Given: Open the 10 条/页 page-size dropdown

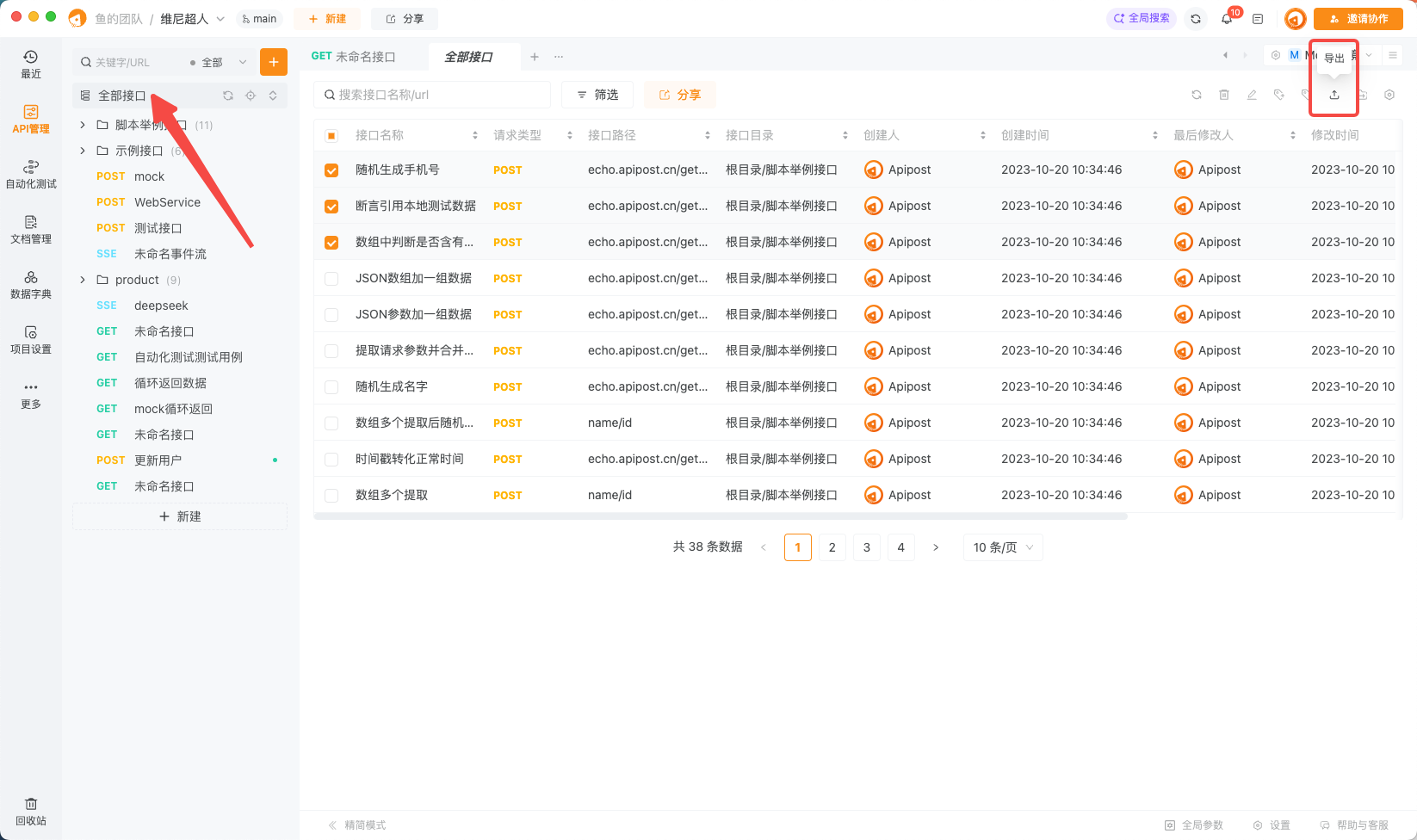Looking at the screenshot, I should tap(1002, 547).
